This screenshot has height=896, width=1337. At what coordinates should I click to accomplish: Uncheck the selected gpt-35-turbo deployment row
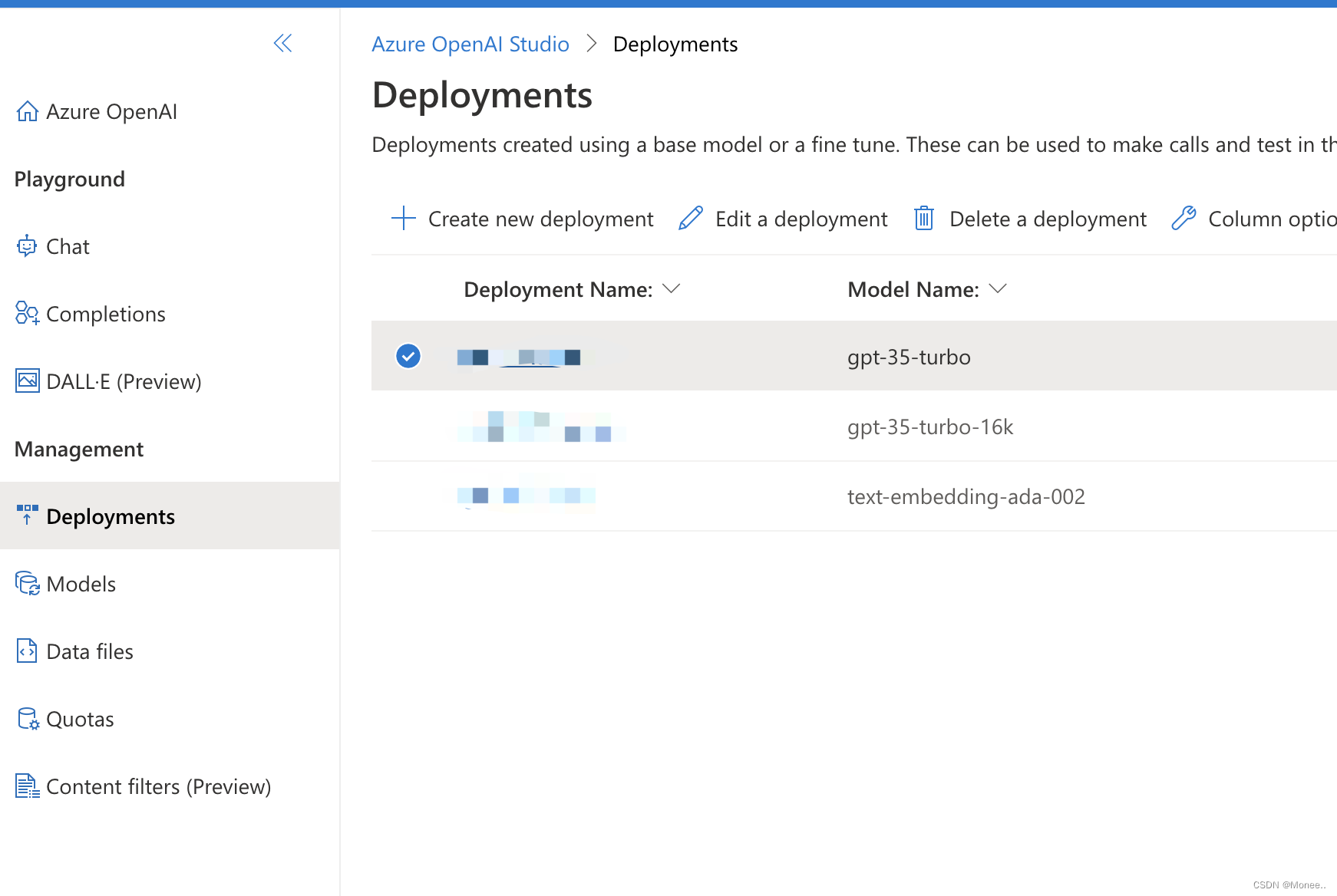408,356
